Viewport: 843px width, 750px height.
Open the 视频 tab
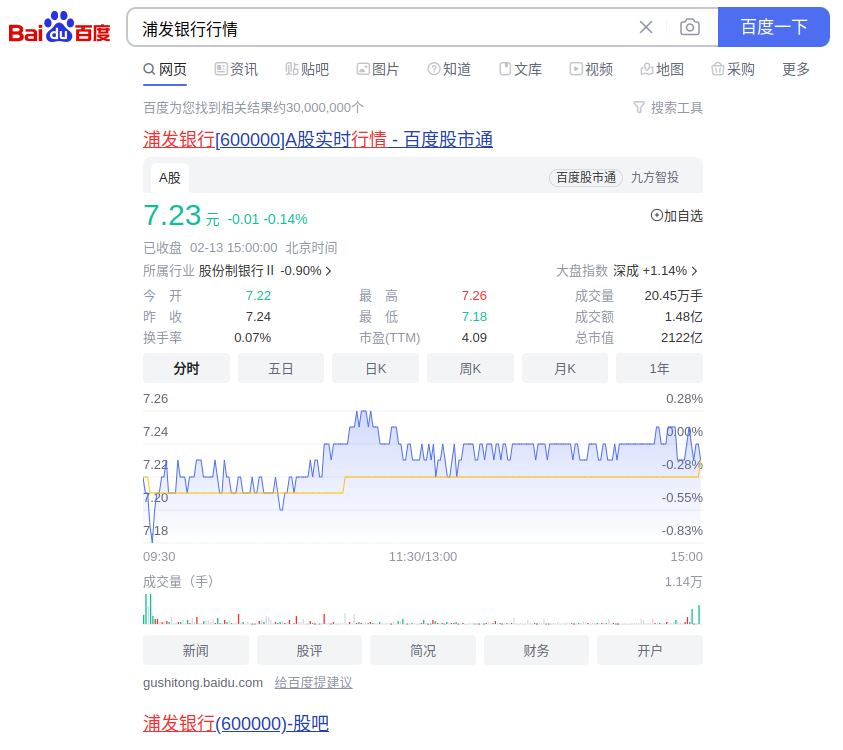click(x=591, y=69)
